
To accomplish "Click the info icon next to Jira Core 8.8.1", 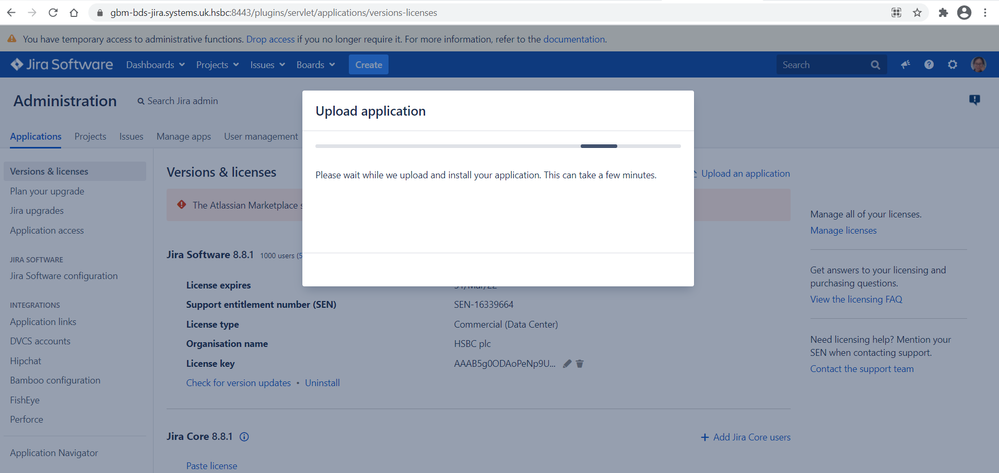I will (x=244, y=437).
